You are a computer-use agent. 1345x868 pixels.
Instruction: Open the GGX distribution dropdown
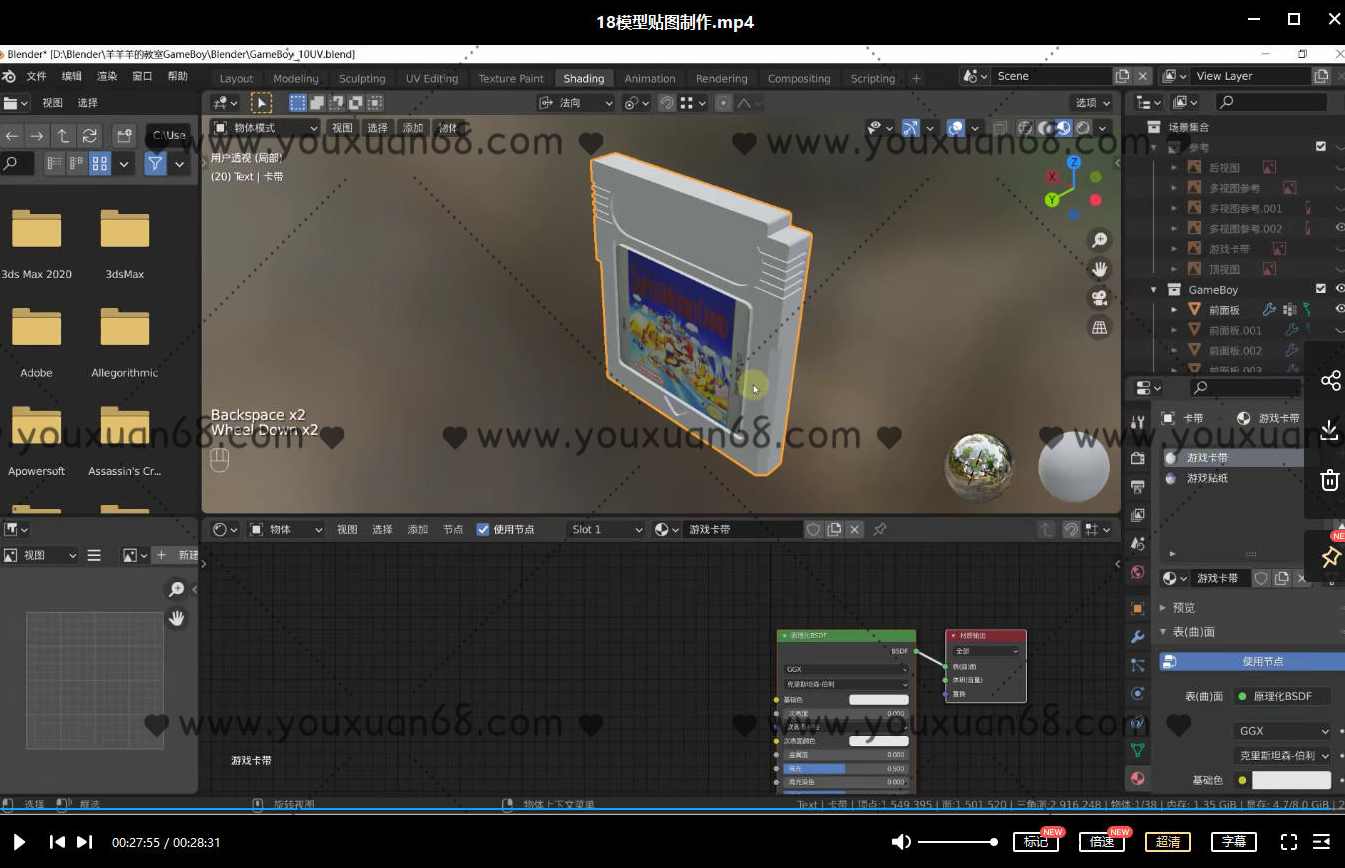1283,731
